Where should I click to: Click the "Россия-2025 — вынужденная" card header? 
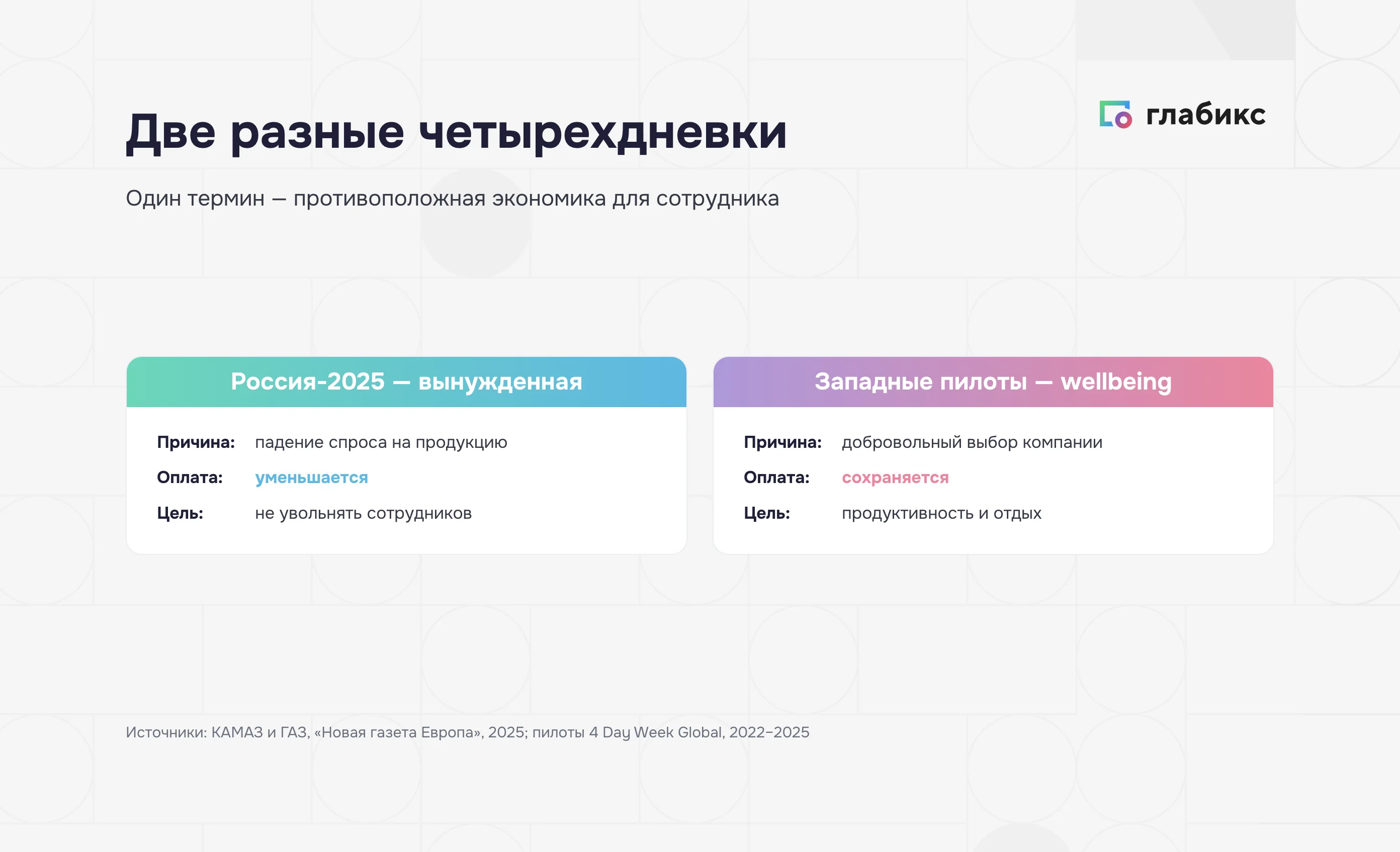406,382
